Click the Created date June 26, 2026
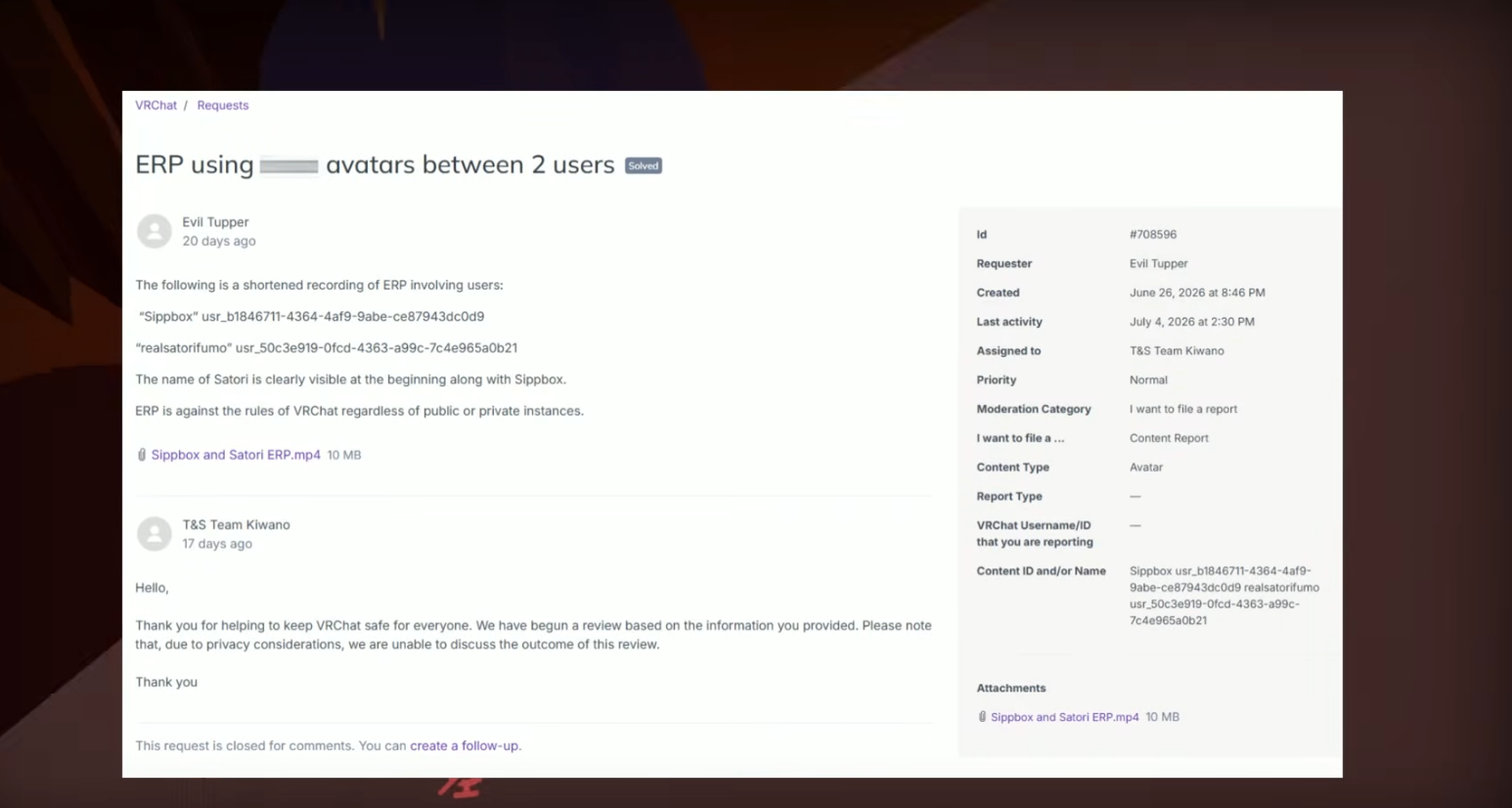This screenshot has height=808, width=1512. coord(1197,292)
